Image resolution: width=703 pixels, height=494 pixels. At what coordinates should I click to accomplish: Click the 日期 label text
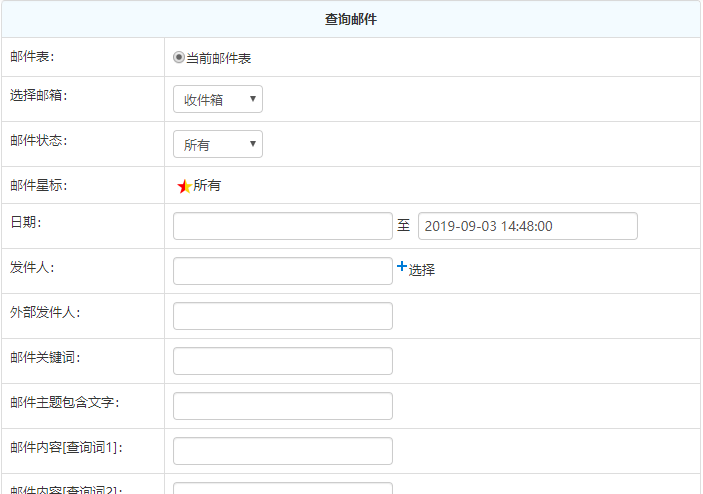25,222
